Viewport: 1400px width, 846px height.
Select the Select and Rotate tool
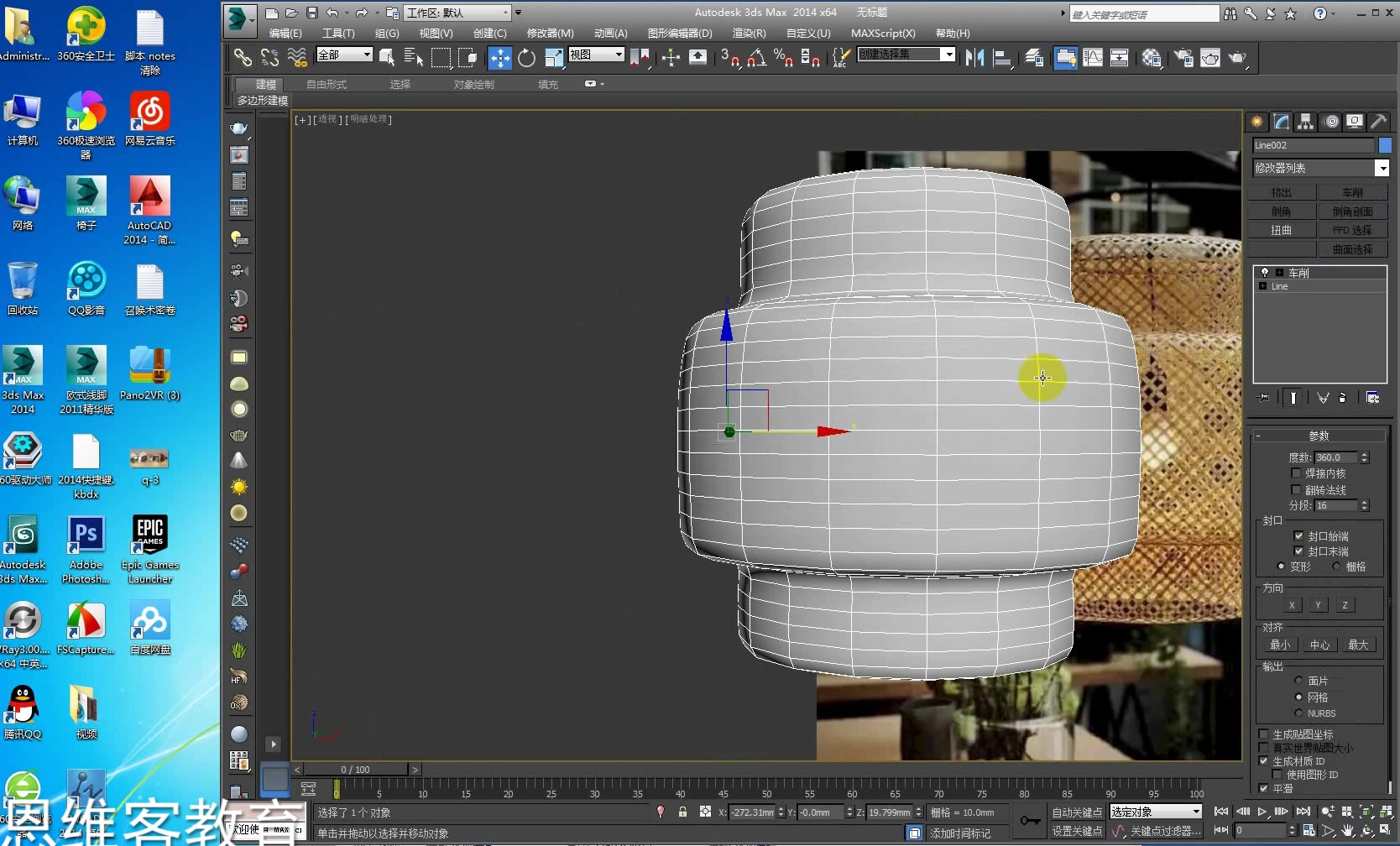point(526,57)
